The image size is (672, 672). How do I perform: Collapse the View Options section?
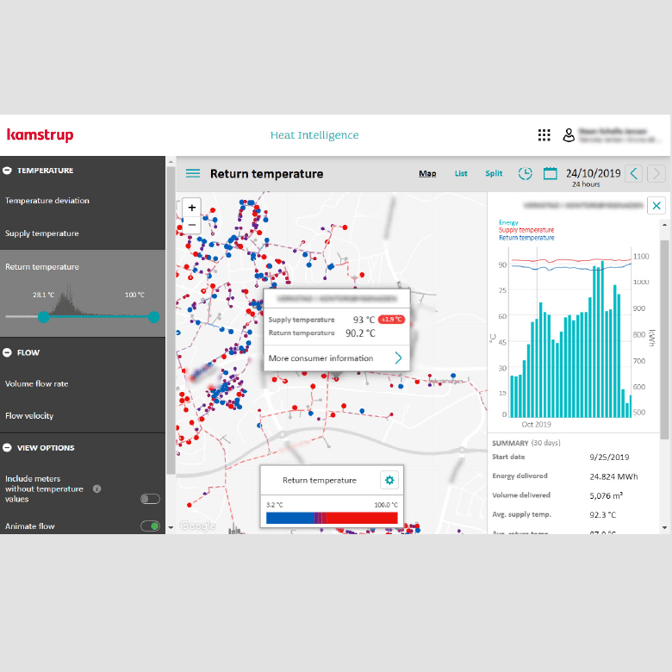(8, 448)
